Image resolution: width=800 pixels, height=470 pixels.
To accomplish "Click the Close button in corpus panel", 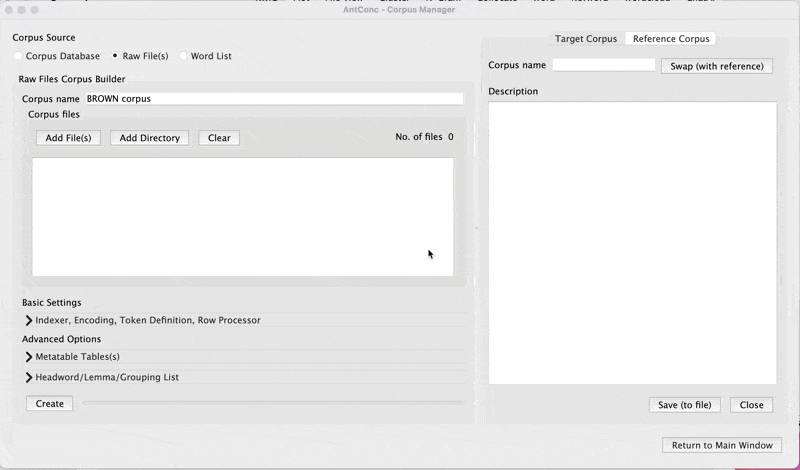I will (x=751, y=405).
